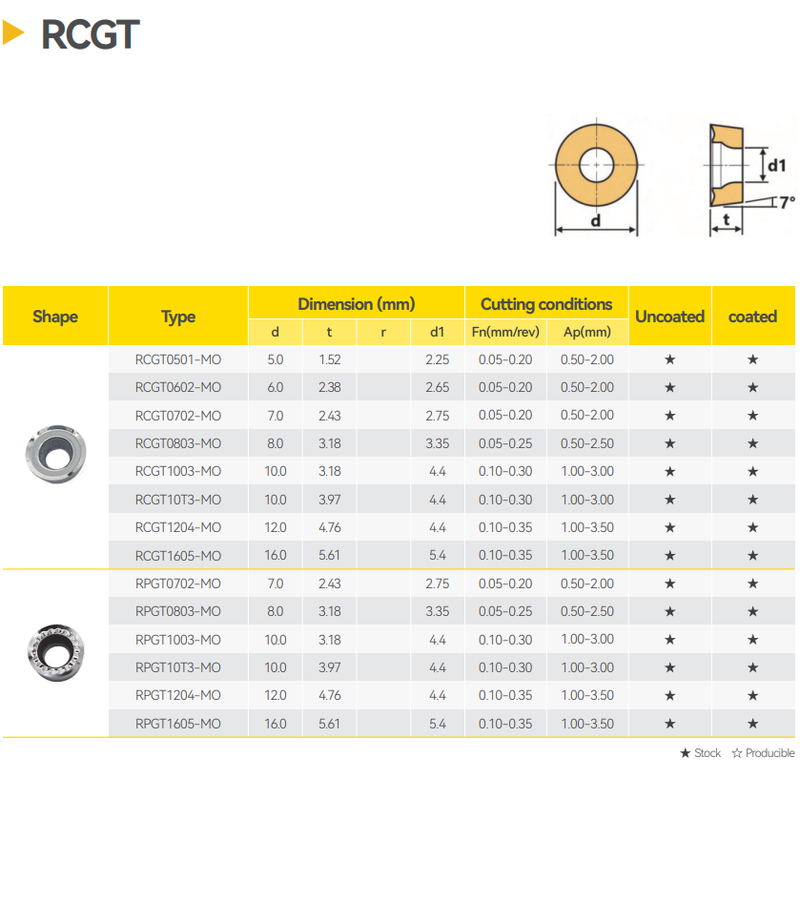The image size is (800, 901).
Task: Click the coated star for RPGT1605-MO
Action: coord(753,723)
